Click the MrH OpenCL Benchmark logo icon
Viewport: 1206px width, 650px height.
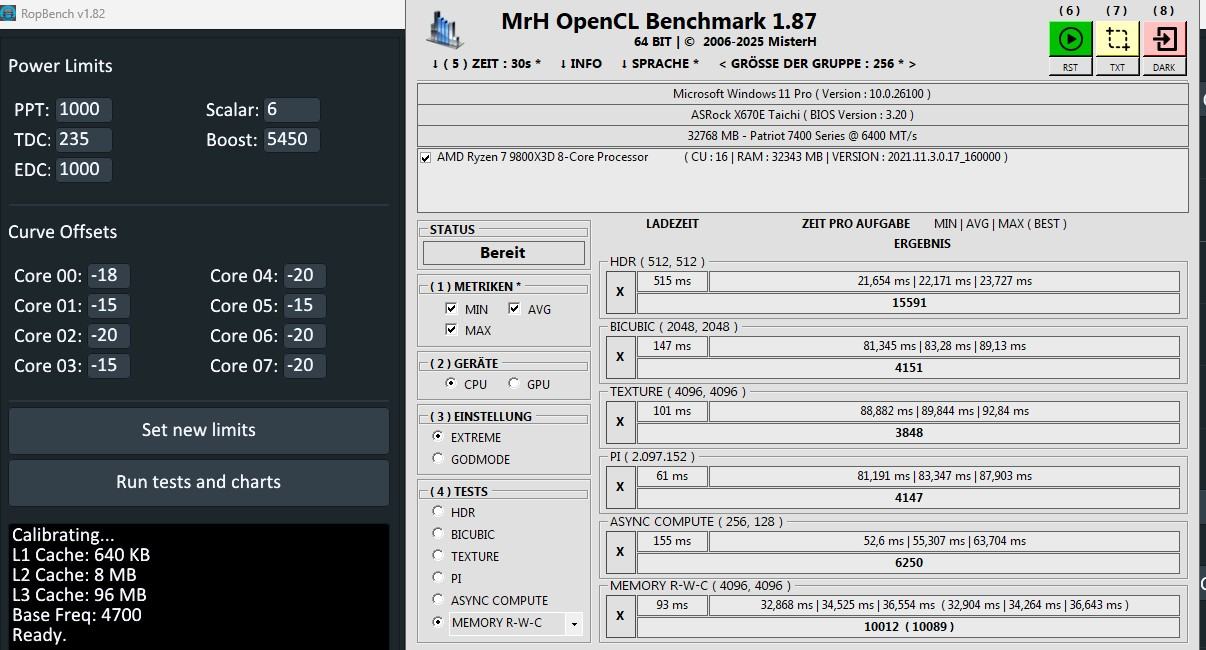pyautogui.click(x=445, y=29)
